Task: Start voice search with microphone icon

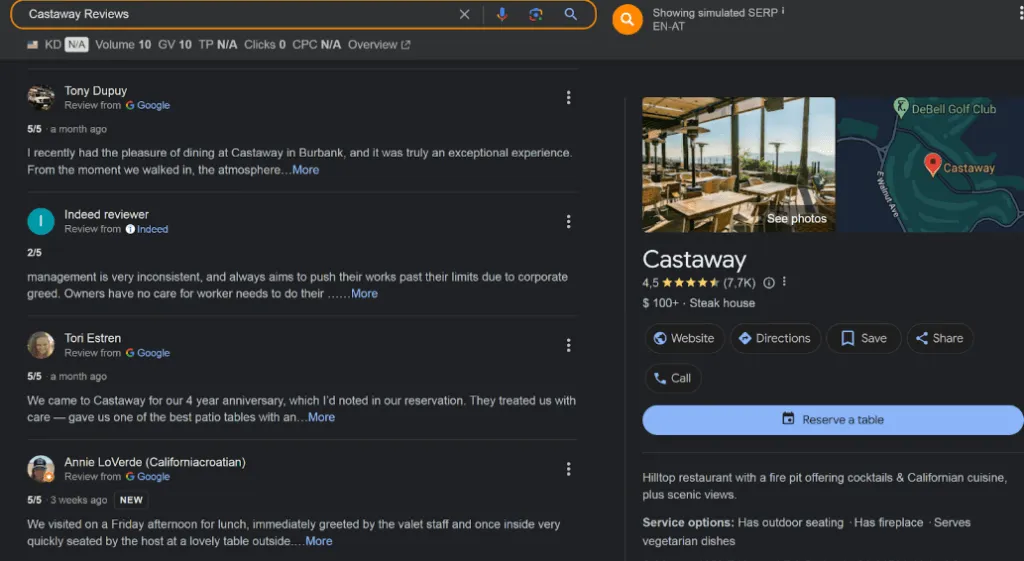Action: pos(502,14)
